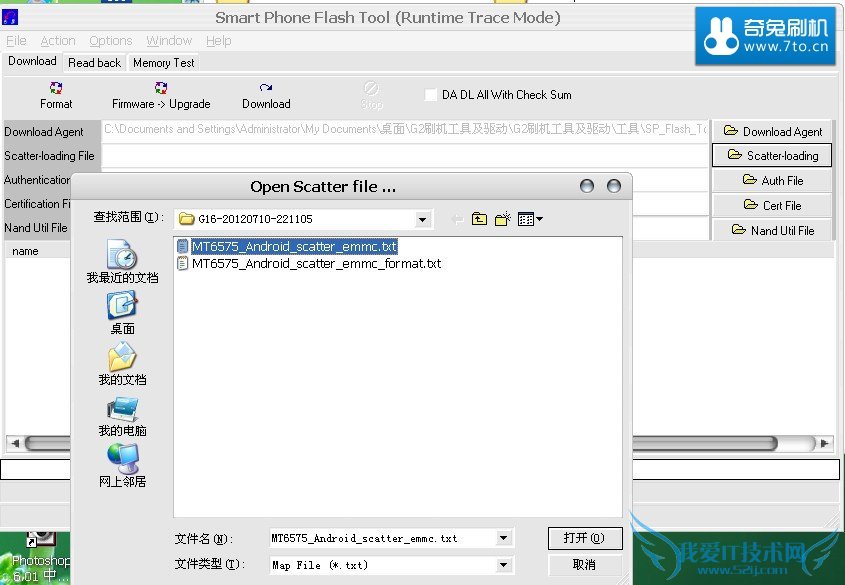Image resolution: width=845 pixels, height=585 pixels.
Task: Click the Cert File button
Action: 772,205
